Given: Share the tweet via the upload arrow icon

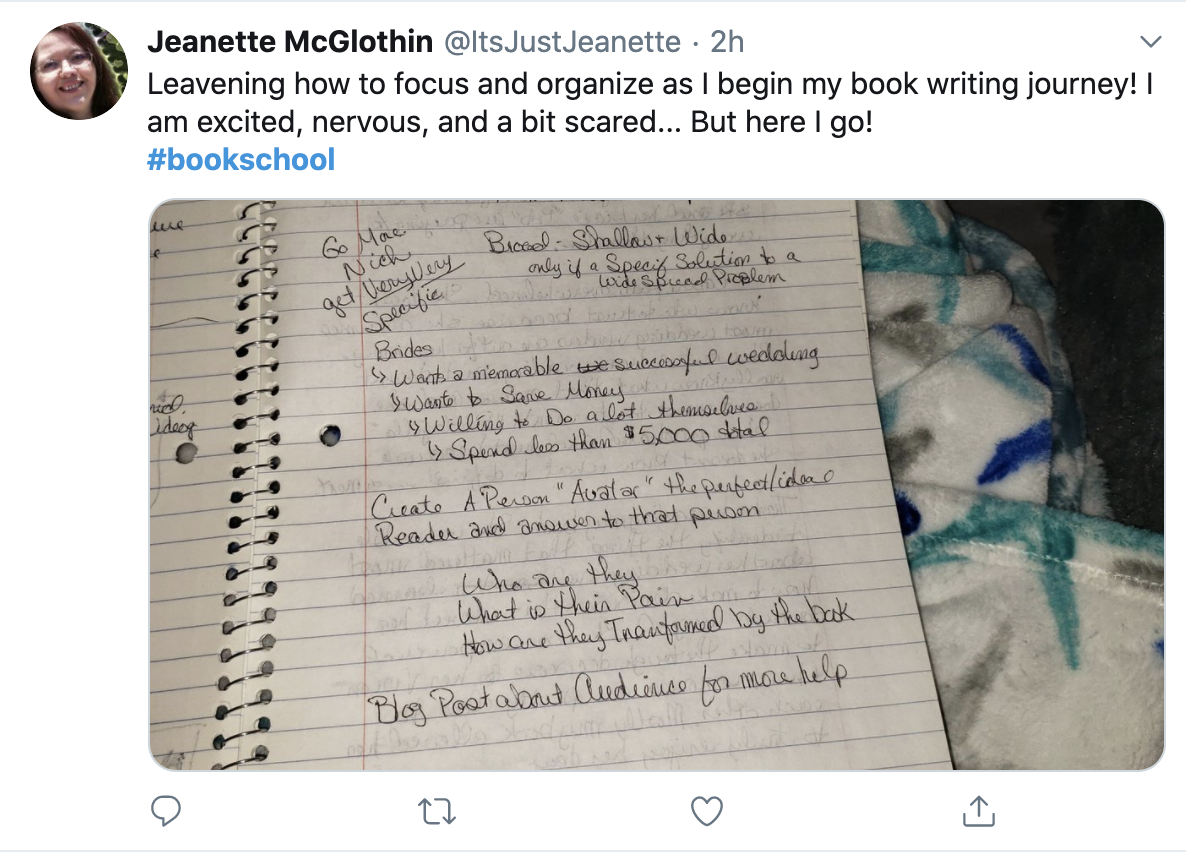Looking at the screenshot, I should coord(977,812).
